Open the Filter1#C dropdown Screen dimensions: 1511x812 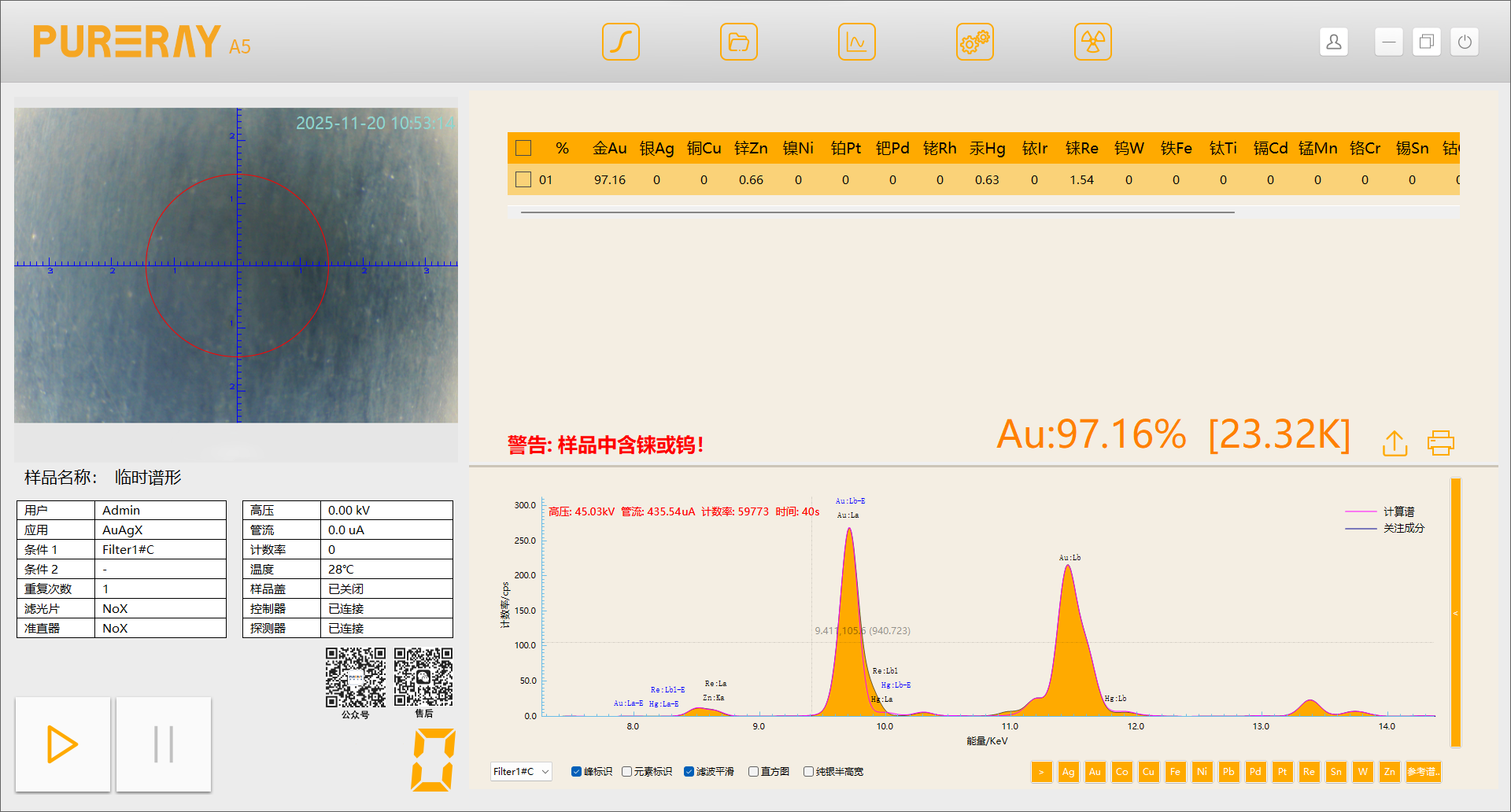tap(520, 772)
